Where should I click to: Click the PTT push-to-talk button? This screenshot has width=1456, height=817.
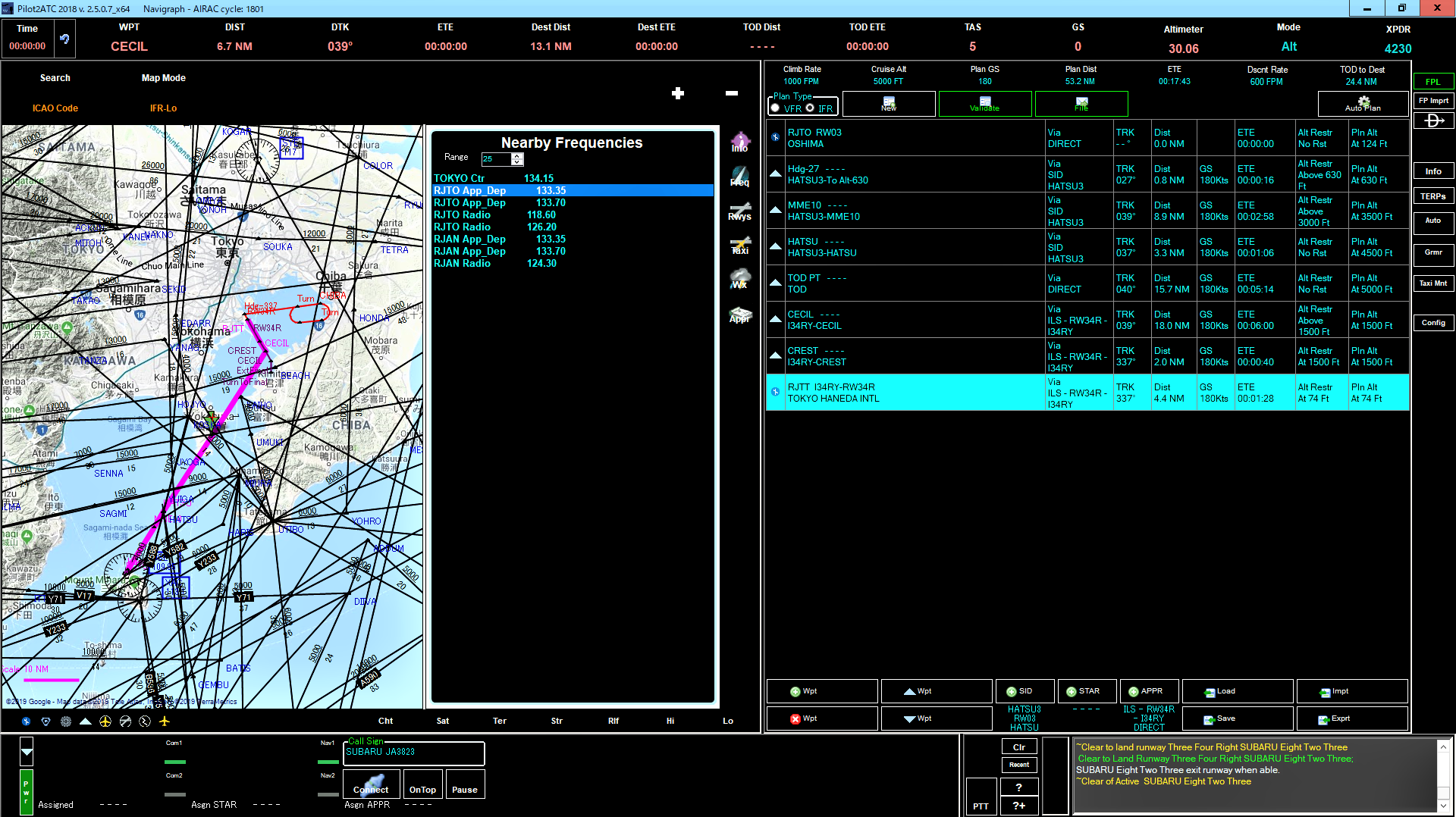click(x=981, y=796)
